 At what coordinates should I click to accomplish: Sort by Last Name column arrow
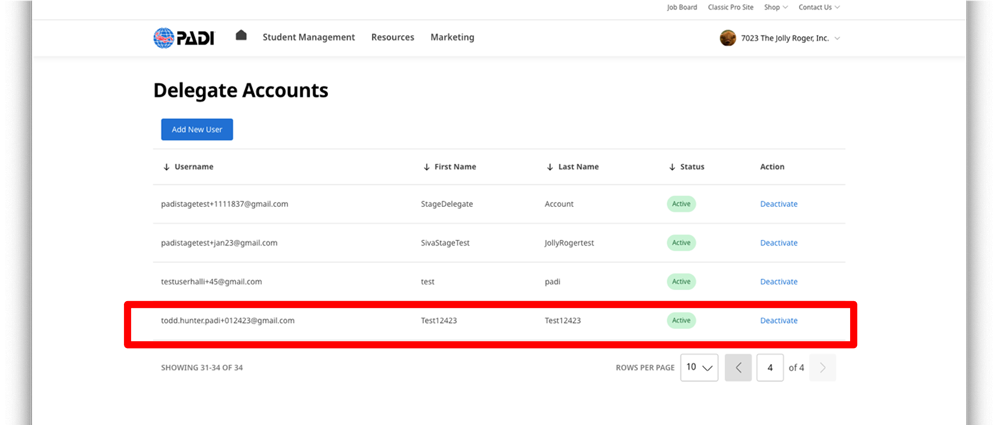[550, 167]
